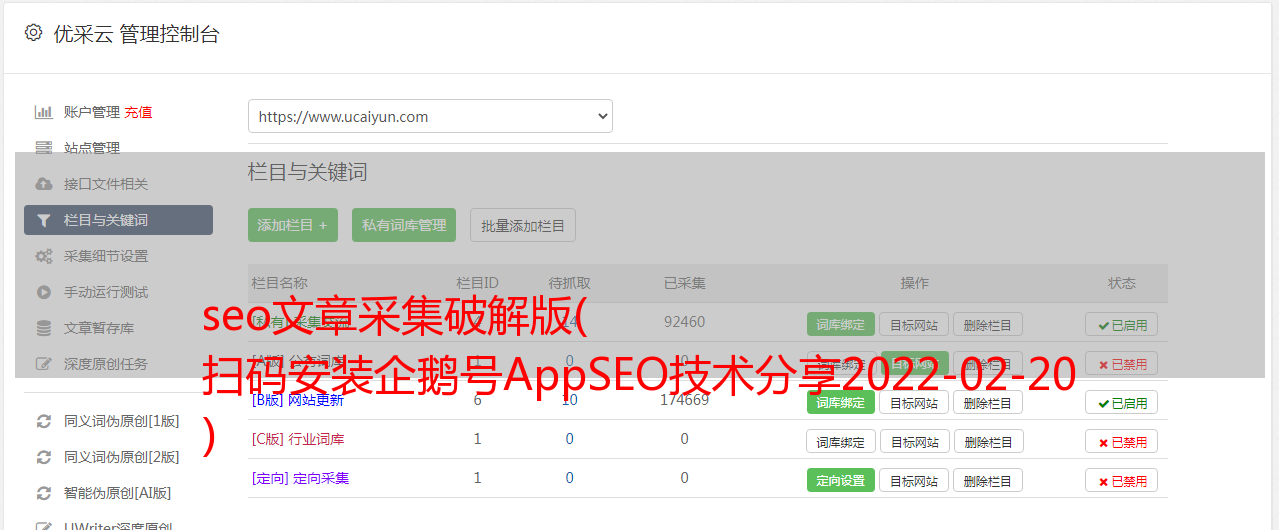Click 目标网站 for [B版] 网站更新
This screenshot has width=1279, height=530.
point(914,402)
